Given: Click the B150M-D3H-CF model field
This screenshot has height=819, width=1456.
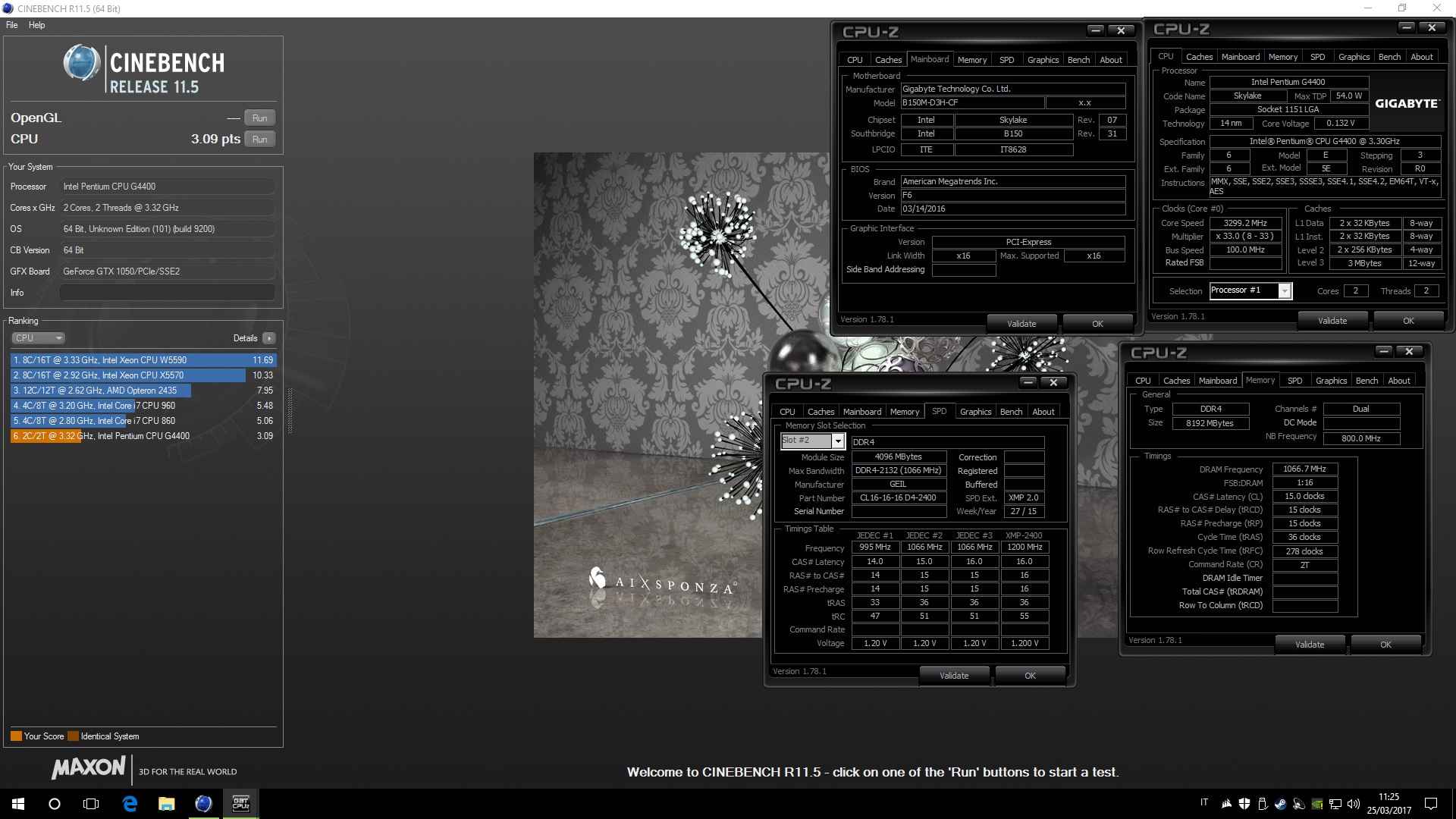Looking at the screenshot, I should 972,102.
